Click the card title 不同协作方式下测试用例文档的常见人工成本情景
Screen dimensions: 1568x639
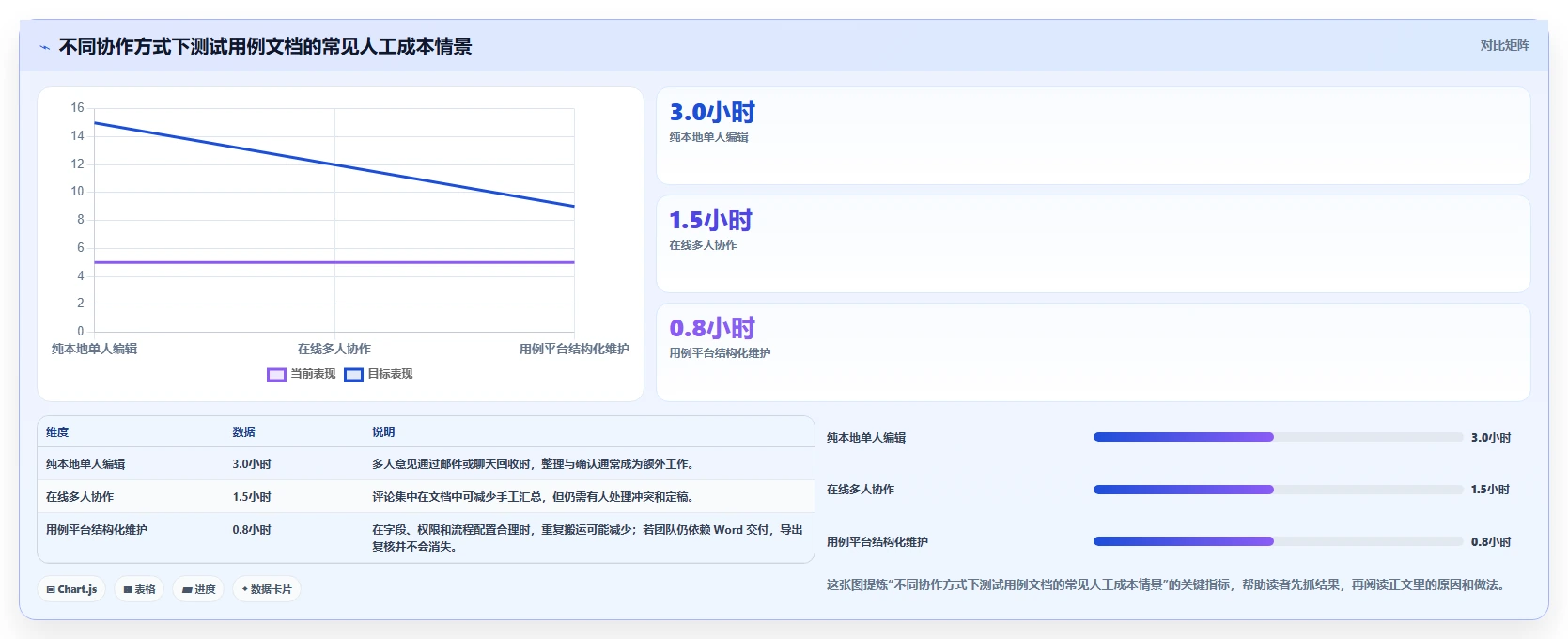[x=266, y=47]
